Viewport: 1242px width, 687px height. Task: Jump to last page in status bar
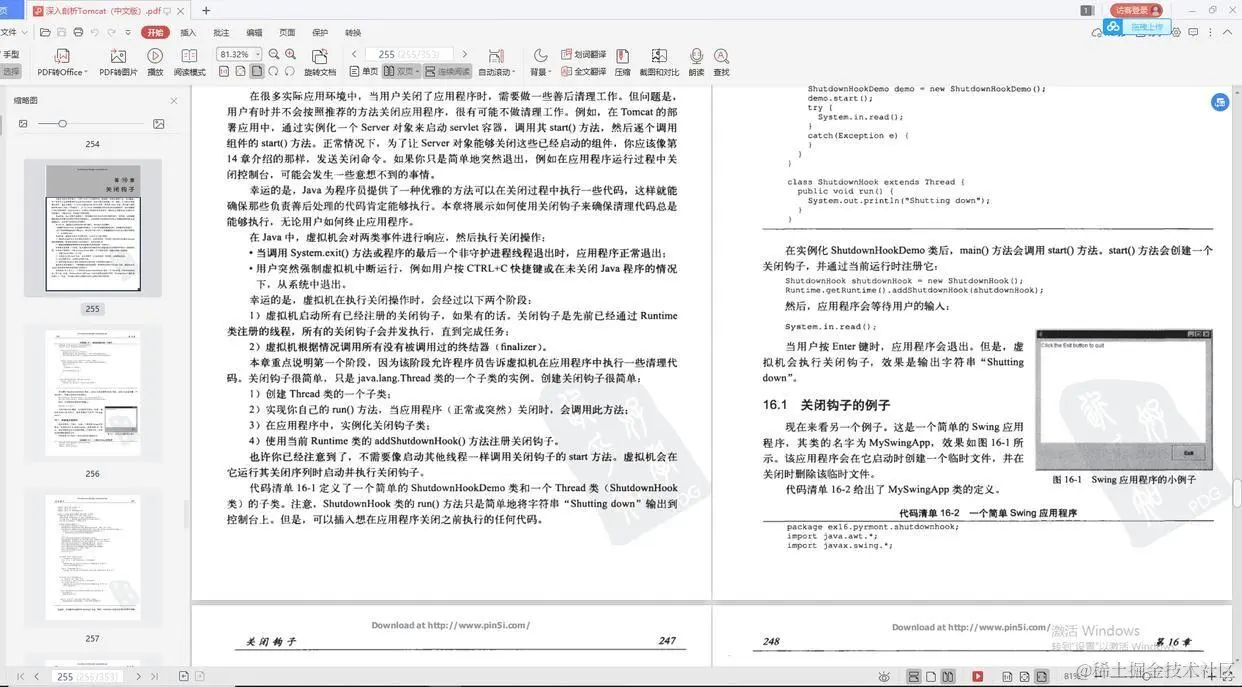click(x=154, y=676)
